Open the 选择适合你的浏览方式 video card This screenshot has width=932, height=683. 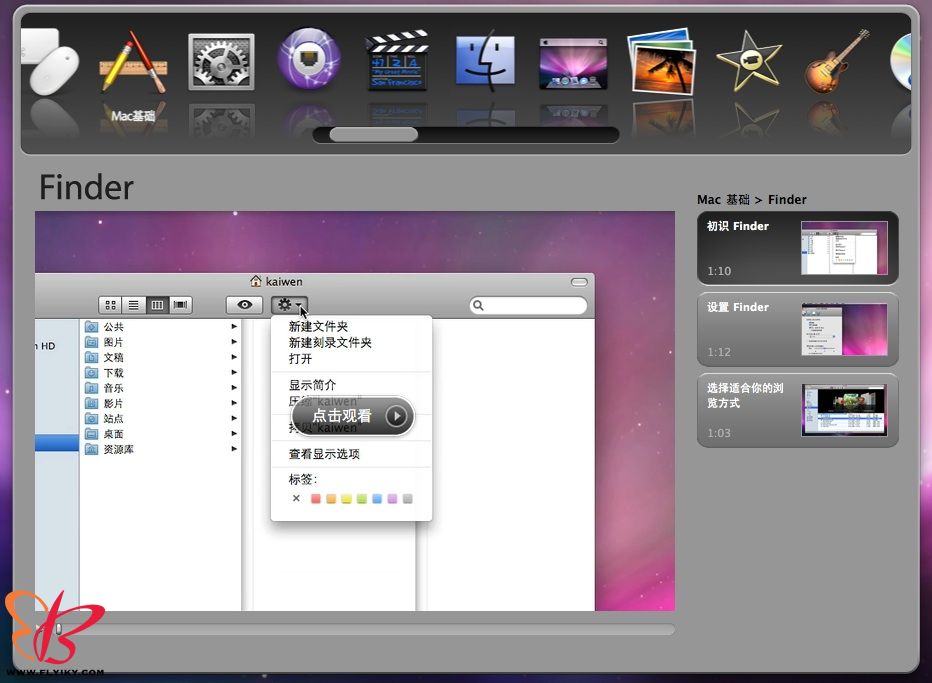click(x=798, y=410)
